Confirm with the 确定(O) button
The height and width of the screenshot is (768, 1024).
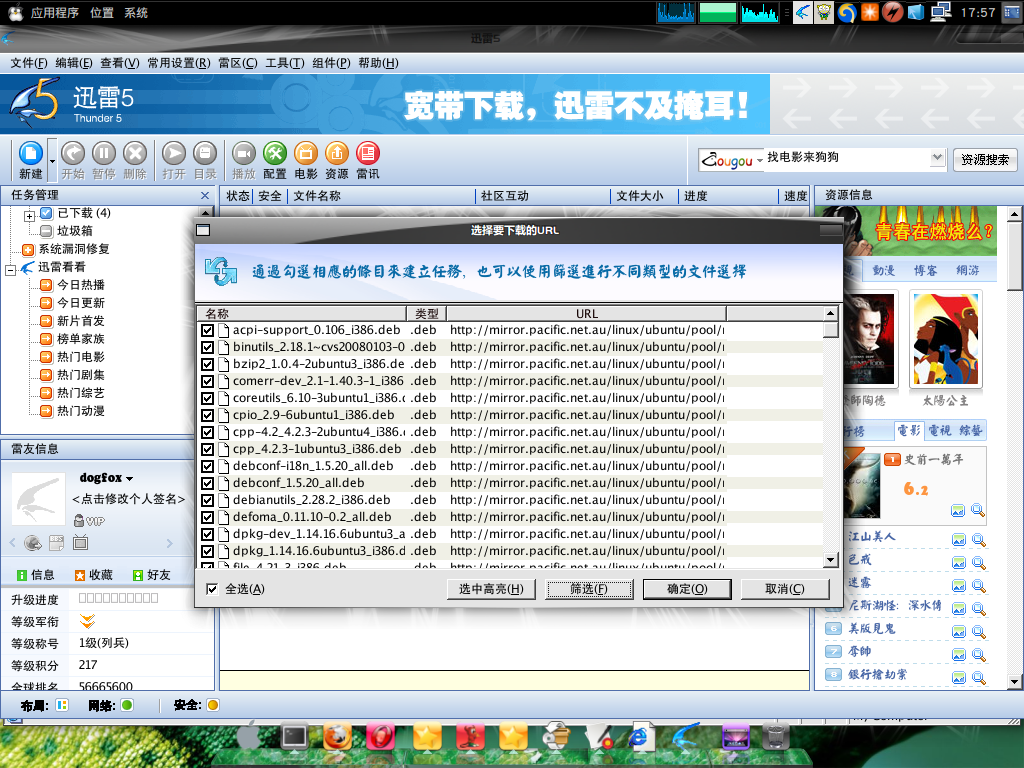[687, 589]
